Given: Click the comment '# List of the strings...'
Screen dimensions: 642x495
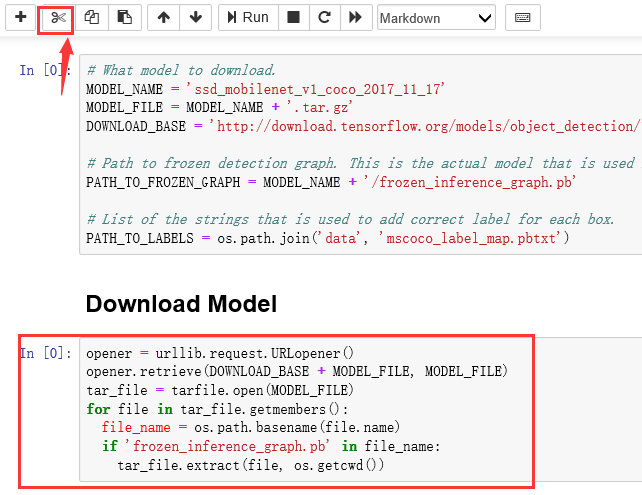Looking at the screenshot, I should point(350,219).
